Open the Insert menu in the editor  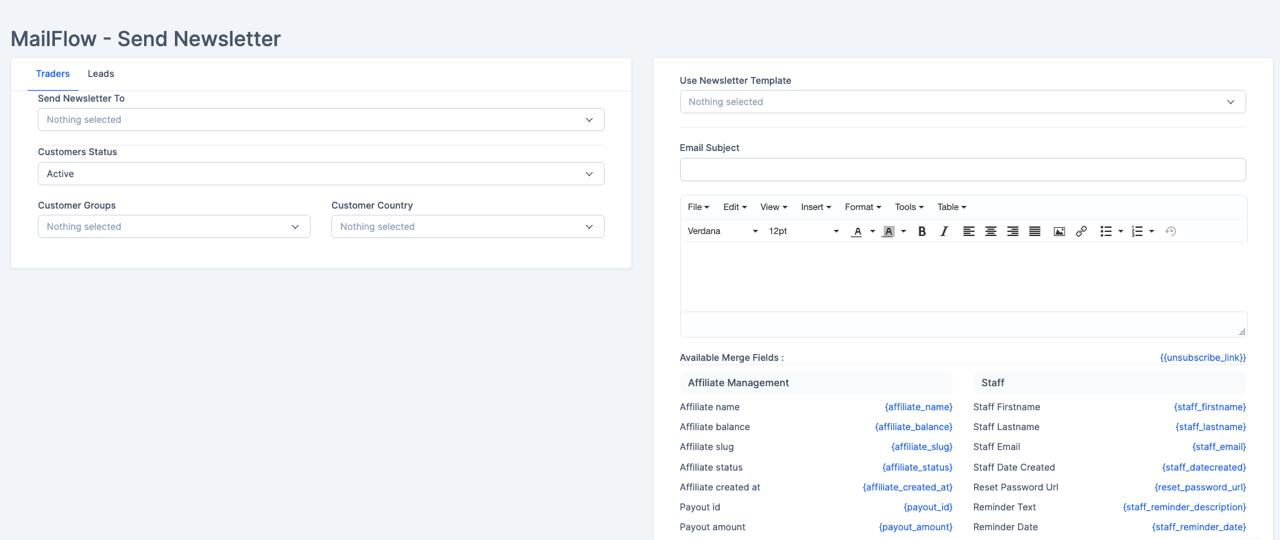pos(815,207)
